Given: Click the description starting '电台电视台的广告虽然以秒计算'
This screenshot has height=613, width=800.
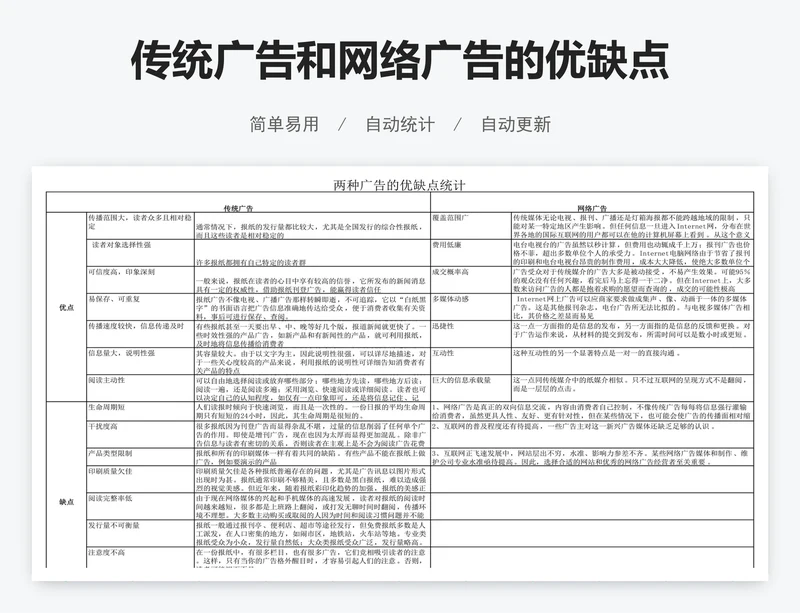Looking at the screenshot, I should point(632,253).
